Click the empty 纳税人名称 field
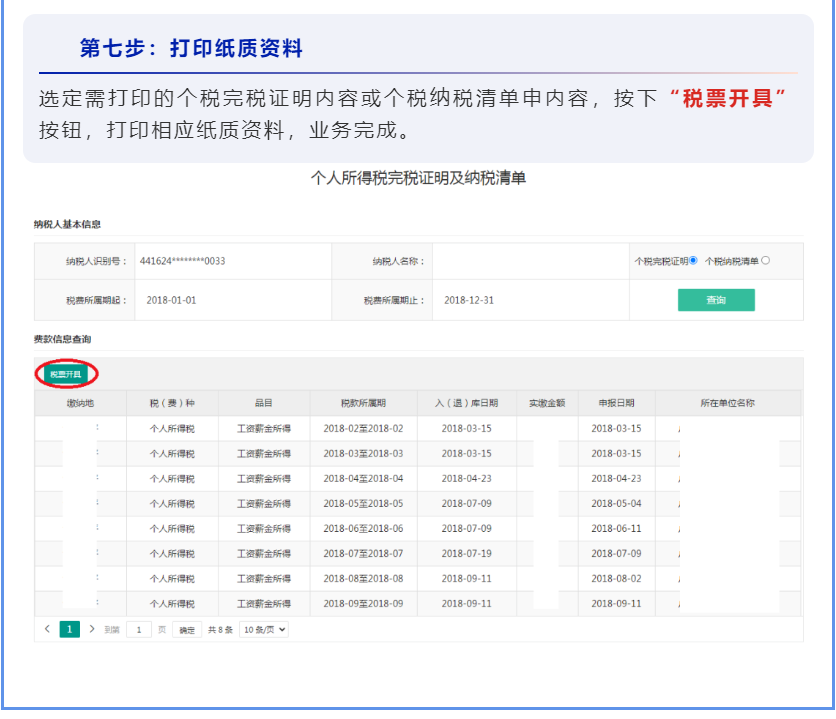The height and width of the screenshot is (719, 836). (530, 261)
